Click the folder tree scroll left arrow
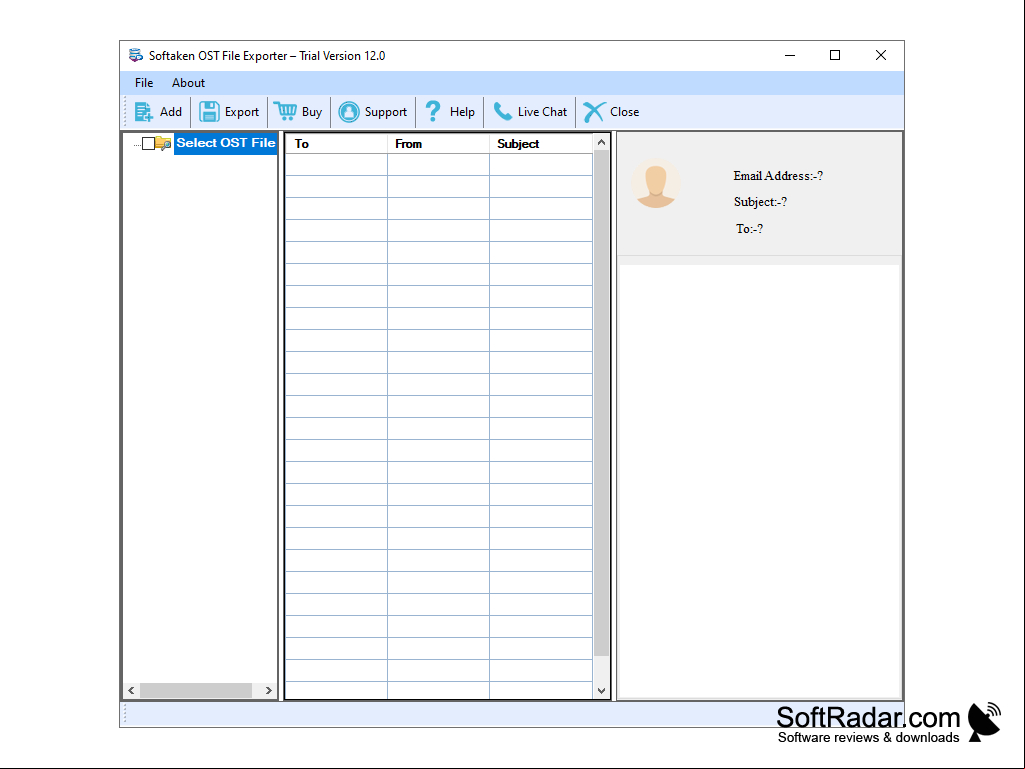The image size is (1025, 769). [131, 691]
